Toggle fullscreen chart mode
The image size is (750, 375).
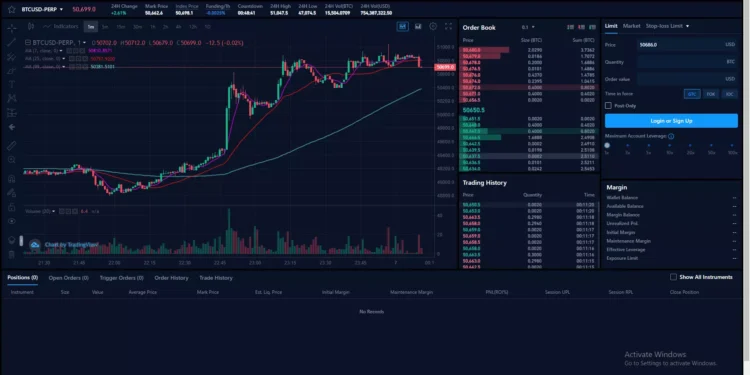448,27
